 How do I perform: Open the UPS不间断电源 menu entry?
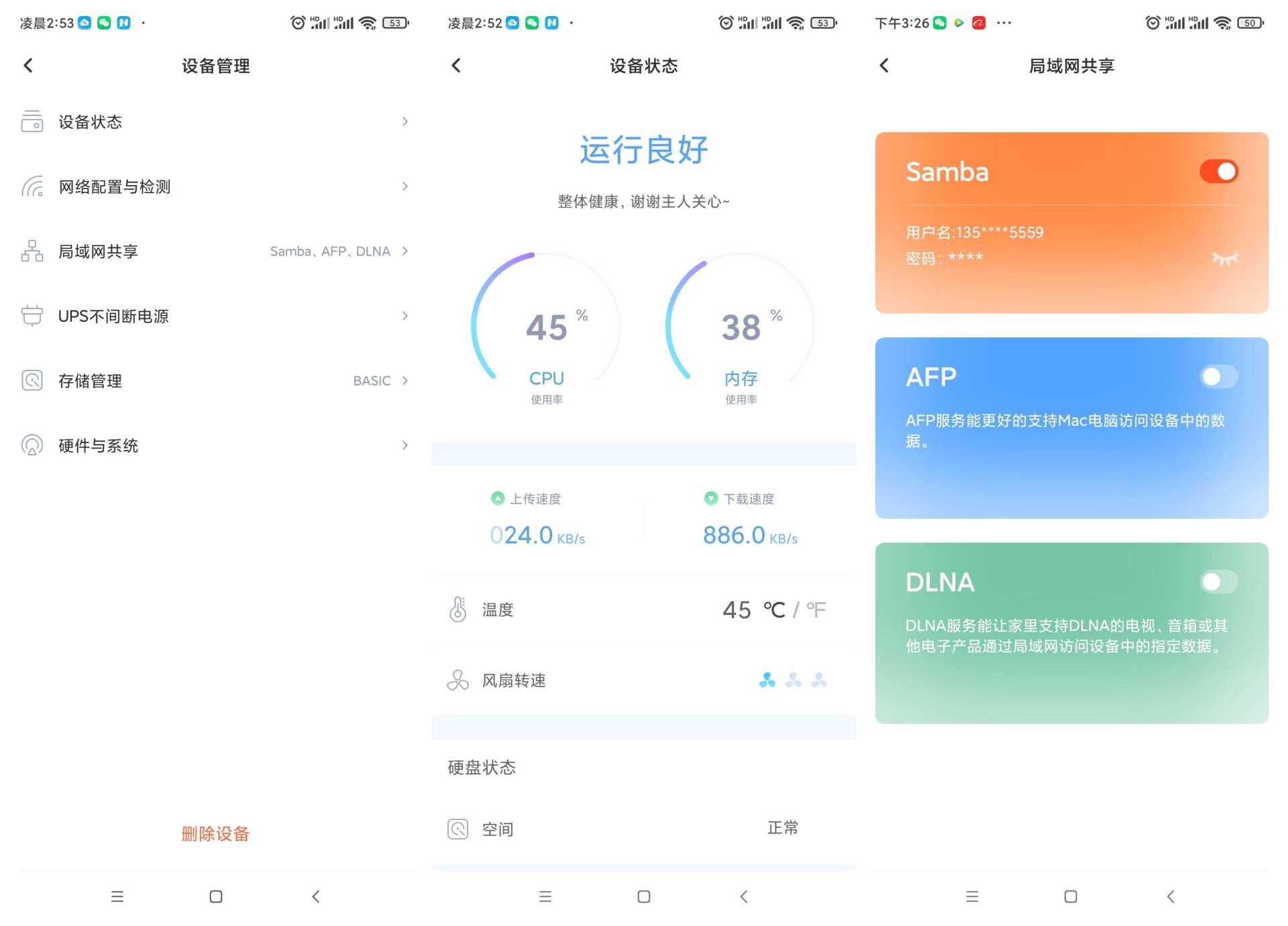point(113,316)
